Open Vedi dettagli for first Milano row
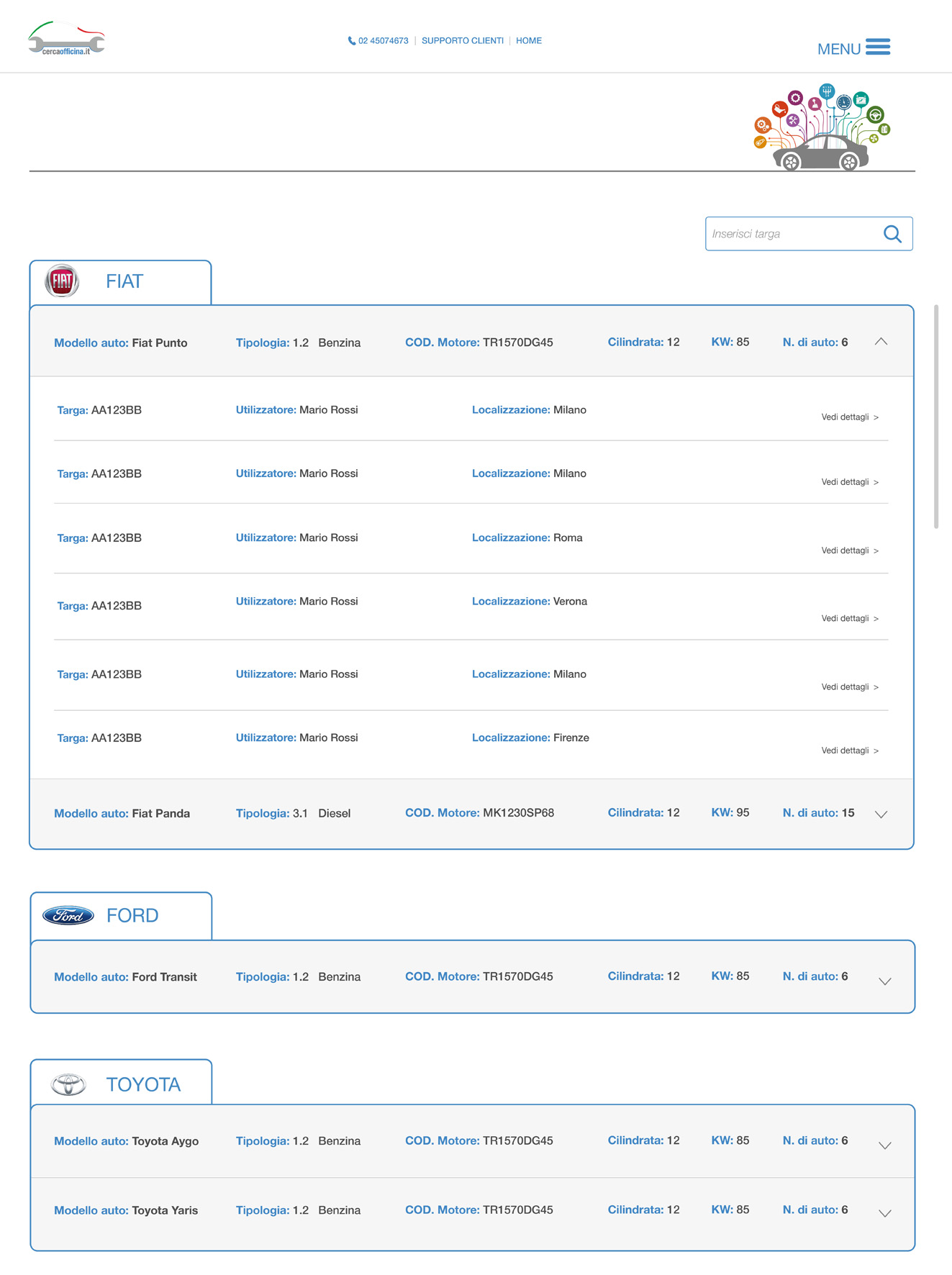 [850, 417]
